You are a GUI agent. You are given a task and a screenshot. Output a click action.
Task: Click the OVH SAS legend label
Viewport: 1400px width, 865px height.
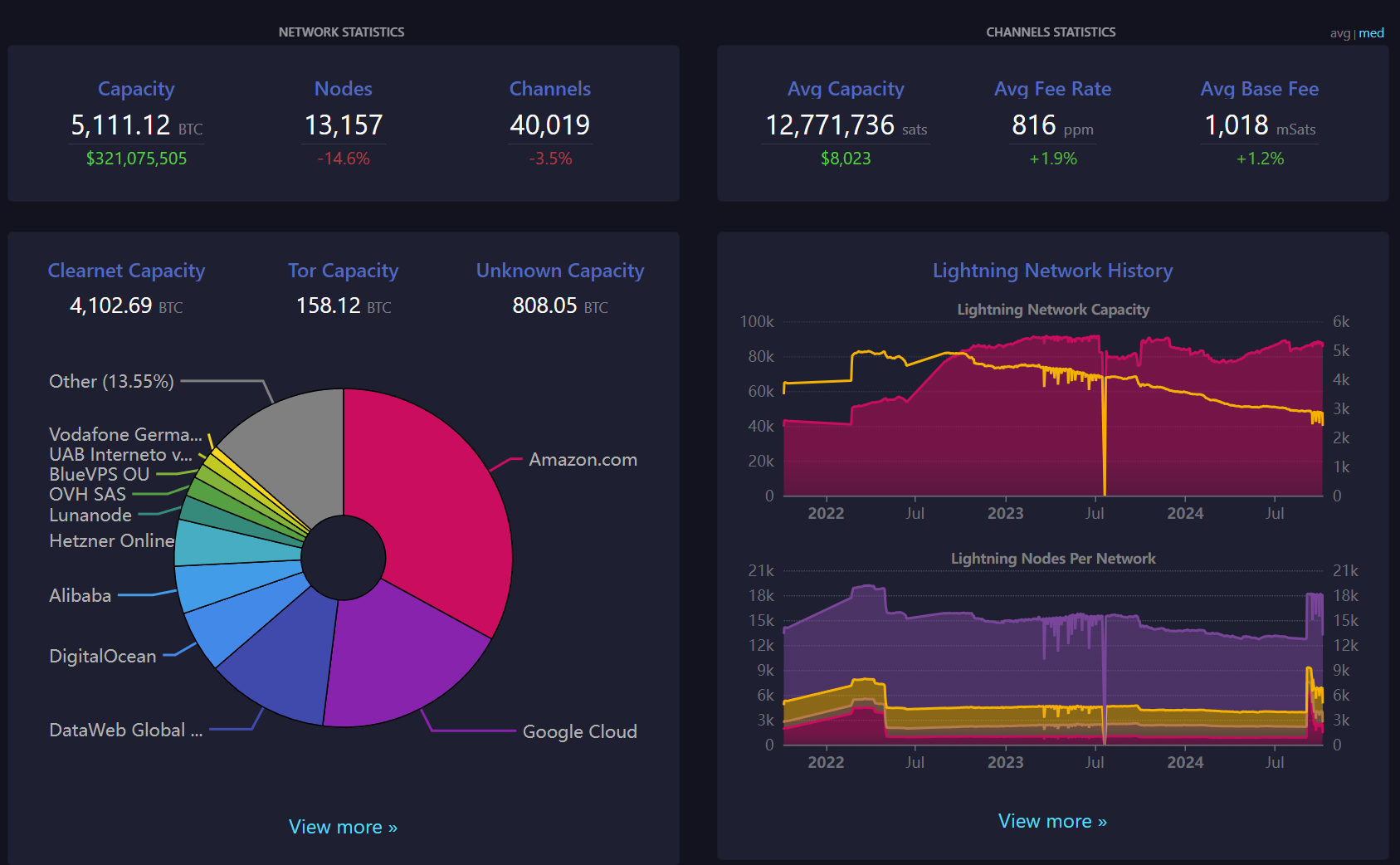(87, 494)
